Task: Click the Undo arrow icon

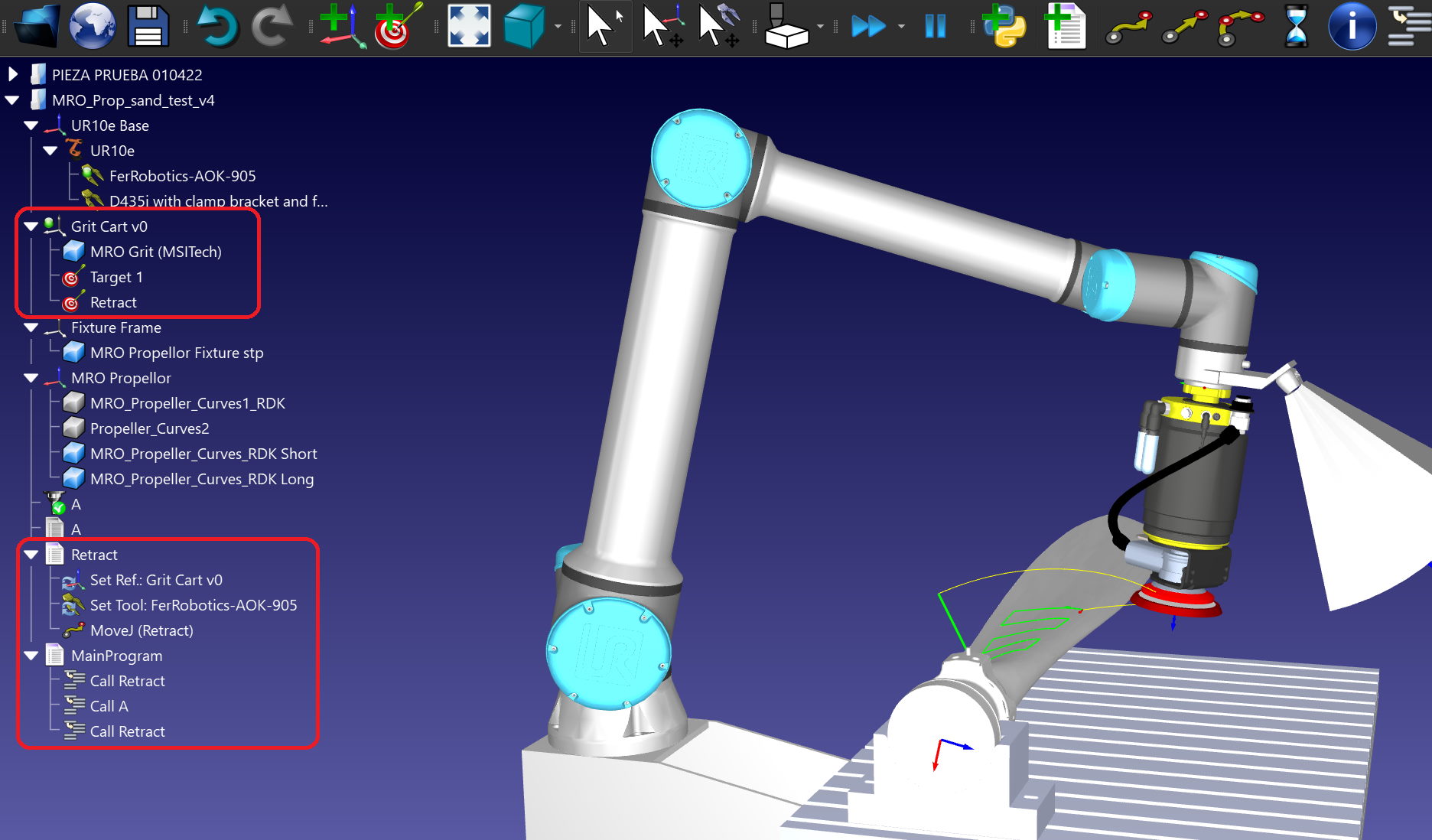Action: [216, 26]
